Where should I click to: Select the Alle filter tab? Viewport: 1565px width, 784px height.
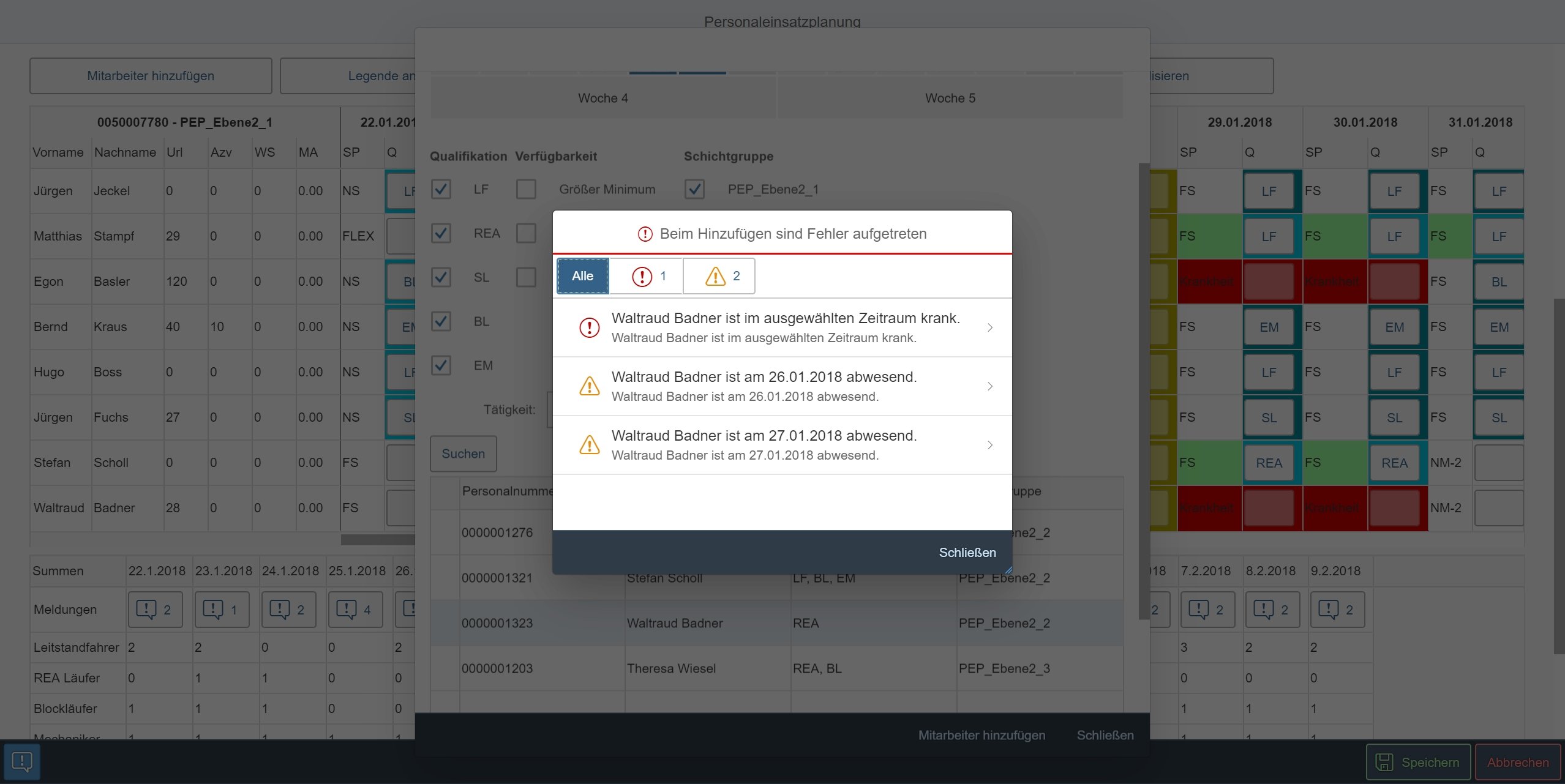pos(582,276)
